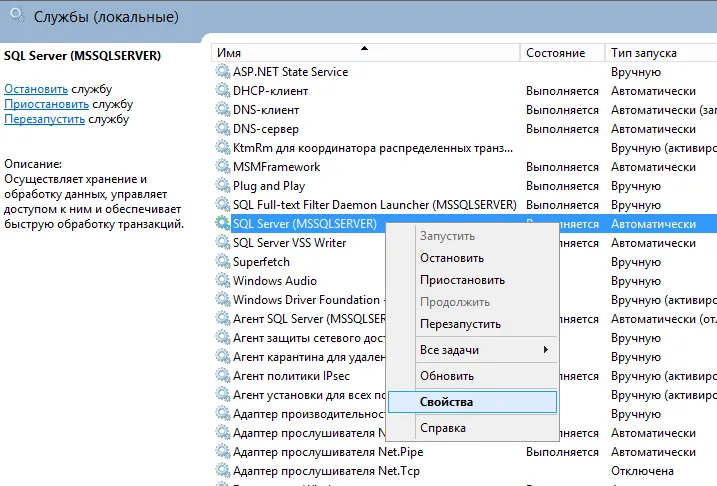Click the Перезапустить службу link
Image resolution: width=717 pixels, height=486 pixels.
(x=44, y=119)
